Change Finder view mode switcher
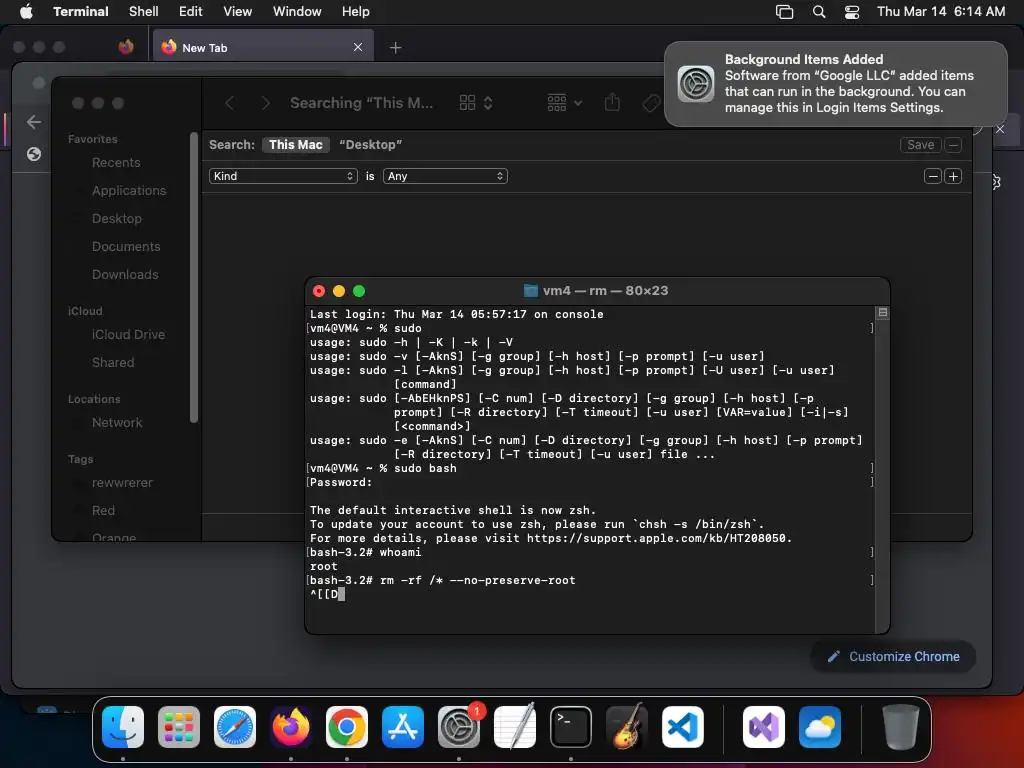Image resolution: width=1024 pixels, height=768 pixels. pyautogui.click(x=476, y=103)
